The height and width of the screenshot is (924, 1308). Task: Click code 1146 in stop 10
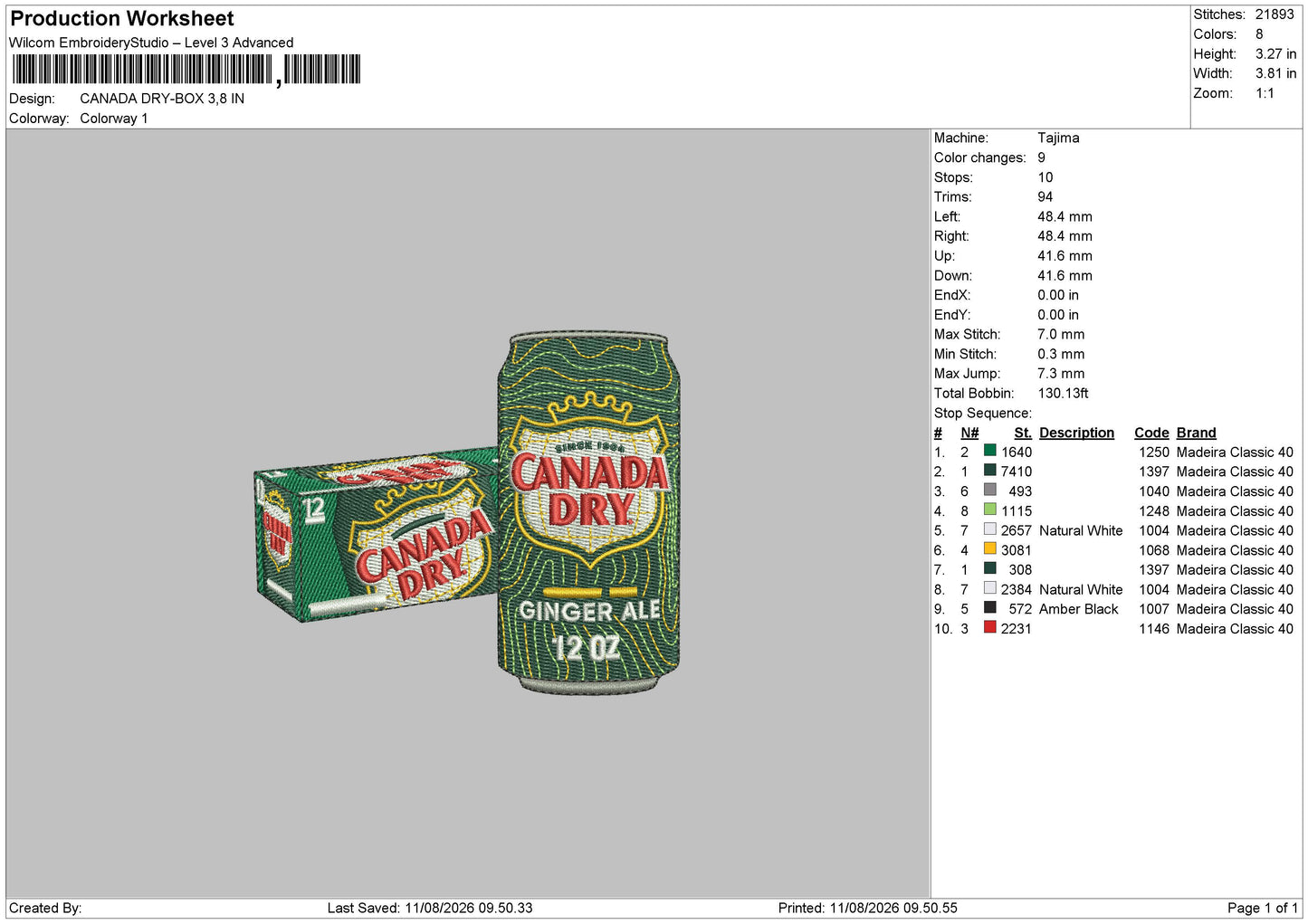[1154, 628]
